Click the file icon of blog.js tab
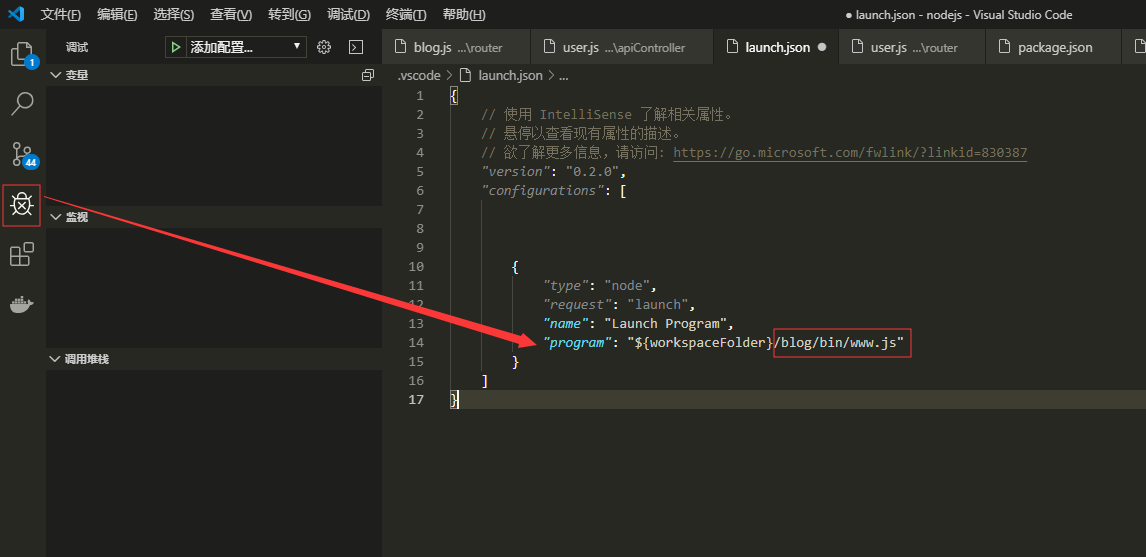This screenshot has width=1146, height=557. point(400,48)
